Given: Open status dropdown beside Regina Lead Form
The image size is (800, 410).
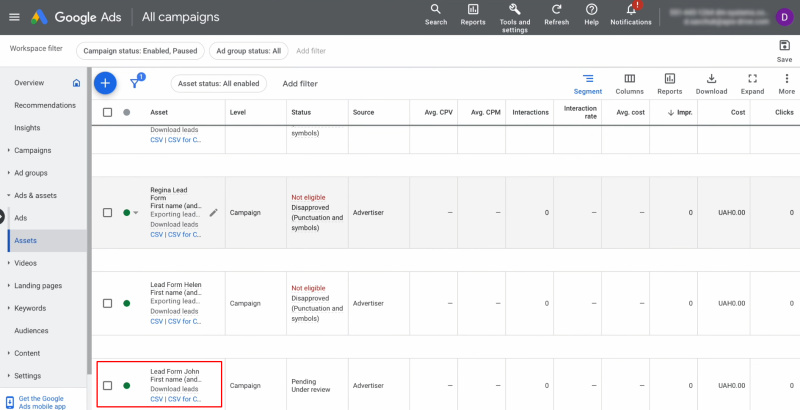Looking at the screenshot, I should click(x=136, y=213).
